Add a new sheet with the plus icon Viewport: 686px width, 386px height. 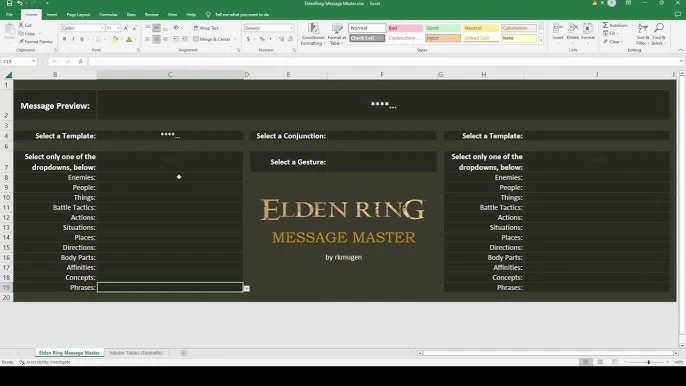point(184,353)
